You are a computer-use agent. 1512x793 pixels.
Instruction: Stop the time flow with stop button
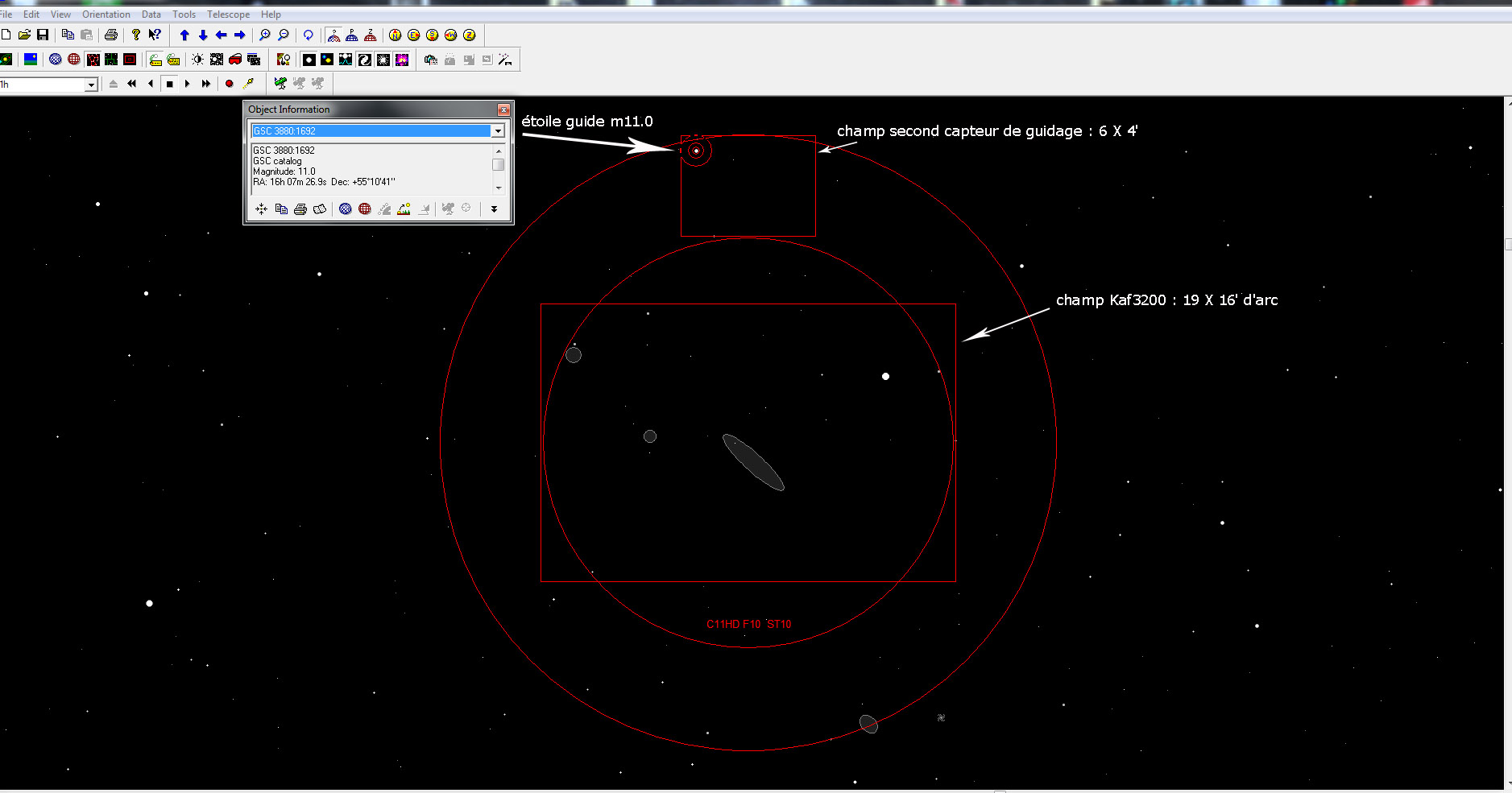click(x=169, y=84)
